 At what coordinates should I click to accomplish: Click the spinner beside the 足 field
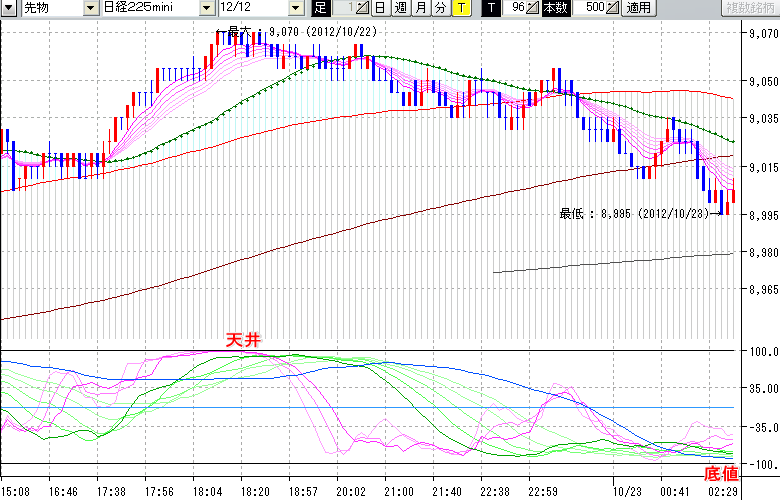pos(363,8)
